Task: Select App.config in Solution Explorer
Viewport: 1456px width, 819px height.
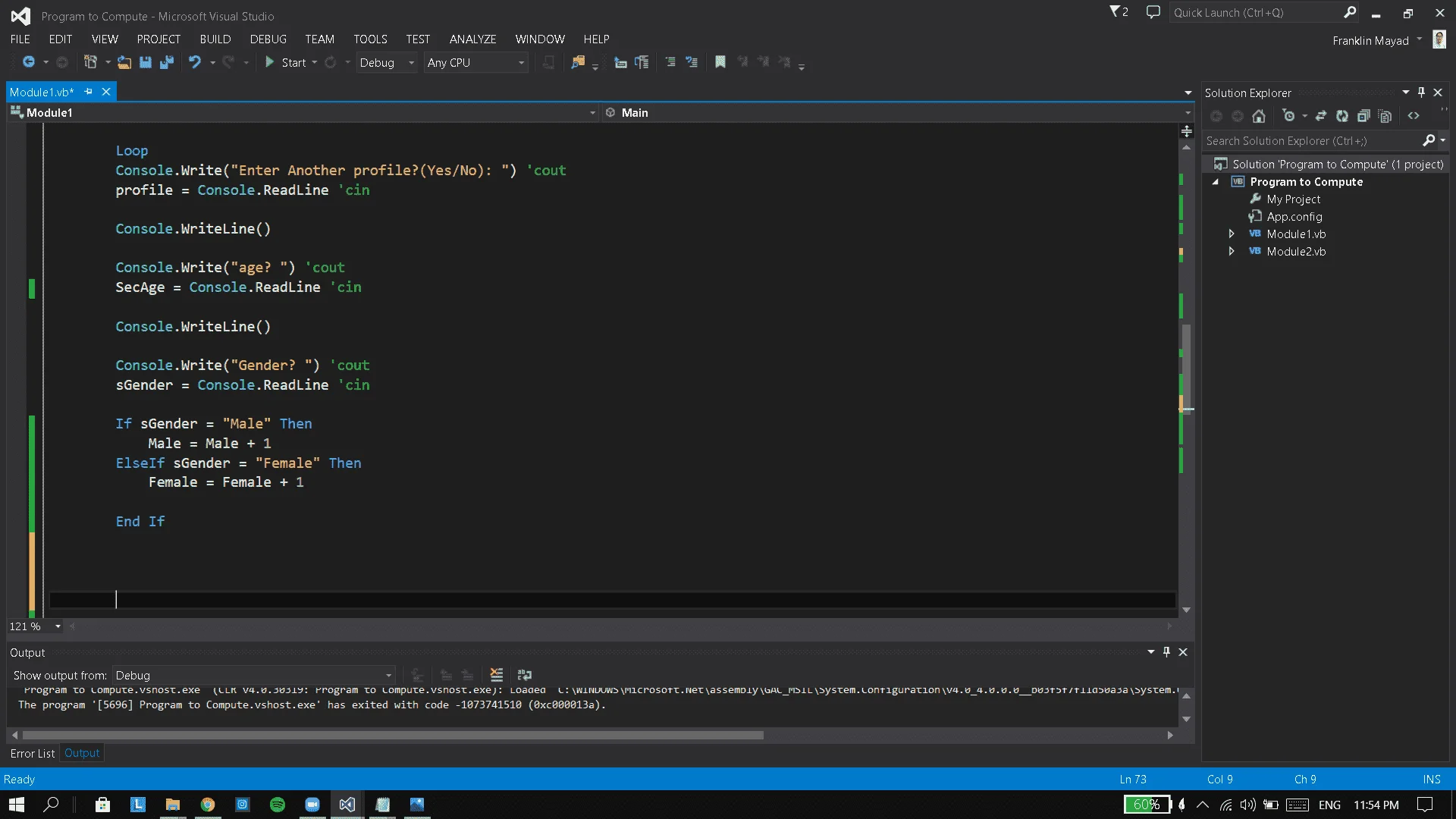Action: click(x=1294, y=217)
